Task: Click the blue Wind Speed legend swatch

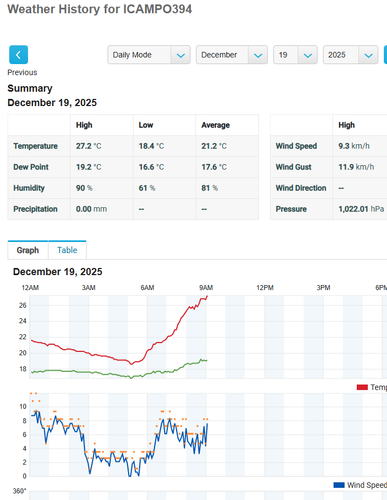Action: pos(339,485)
